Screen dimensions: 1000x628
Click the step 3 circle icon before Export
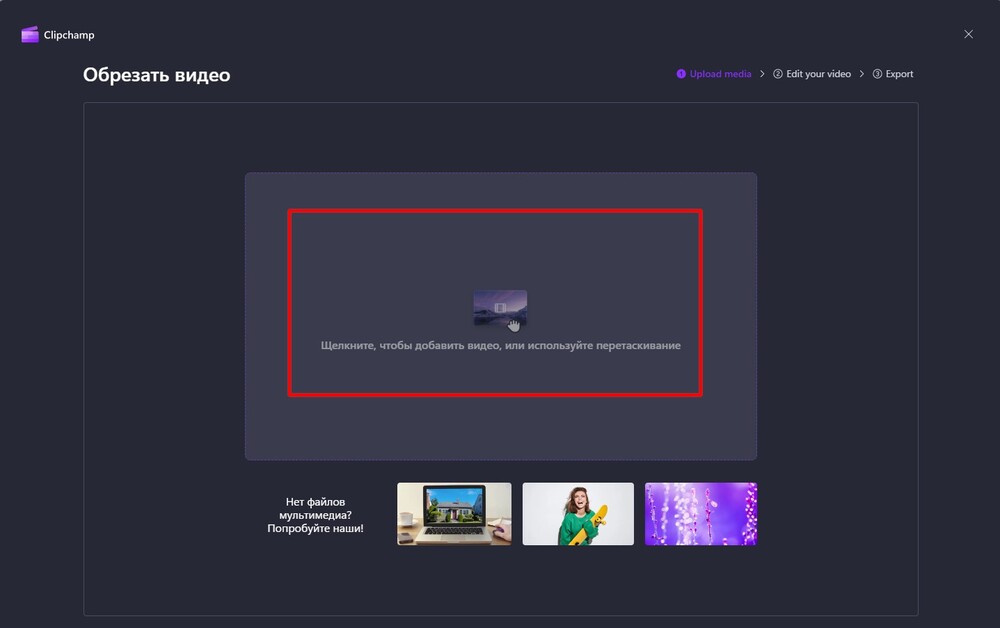click(x=877, y=73)
